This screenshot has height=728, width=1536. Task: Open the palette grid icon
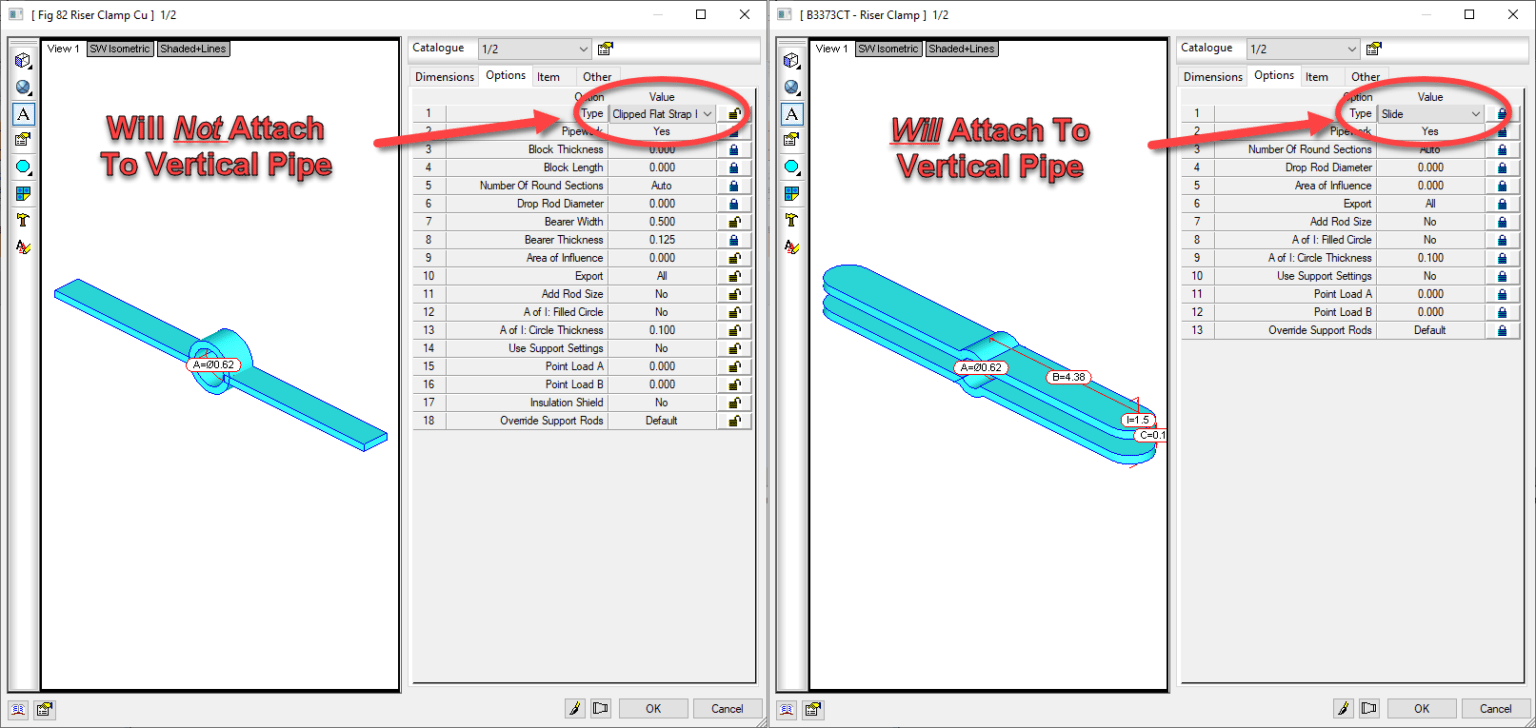coord(22,193)
